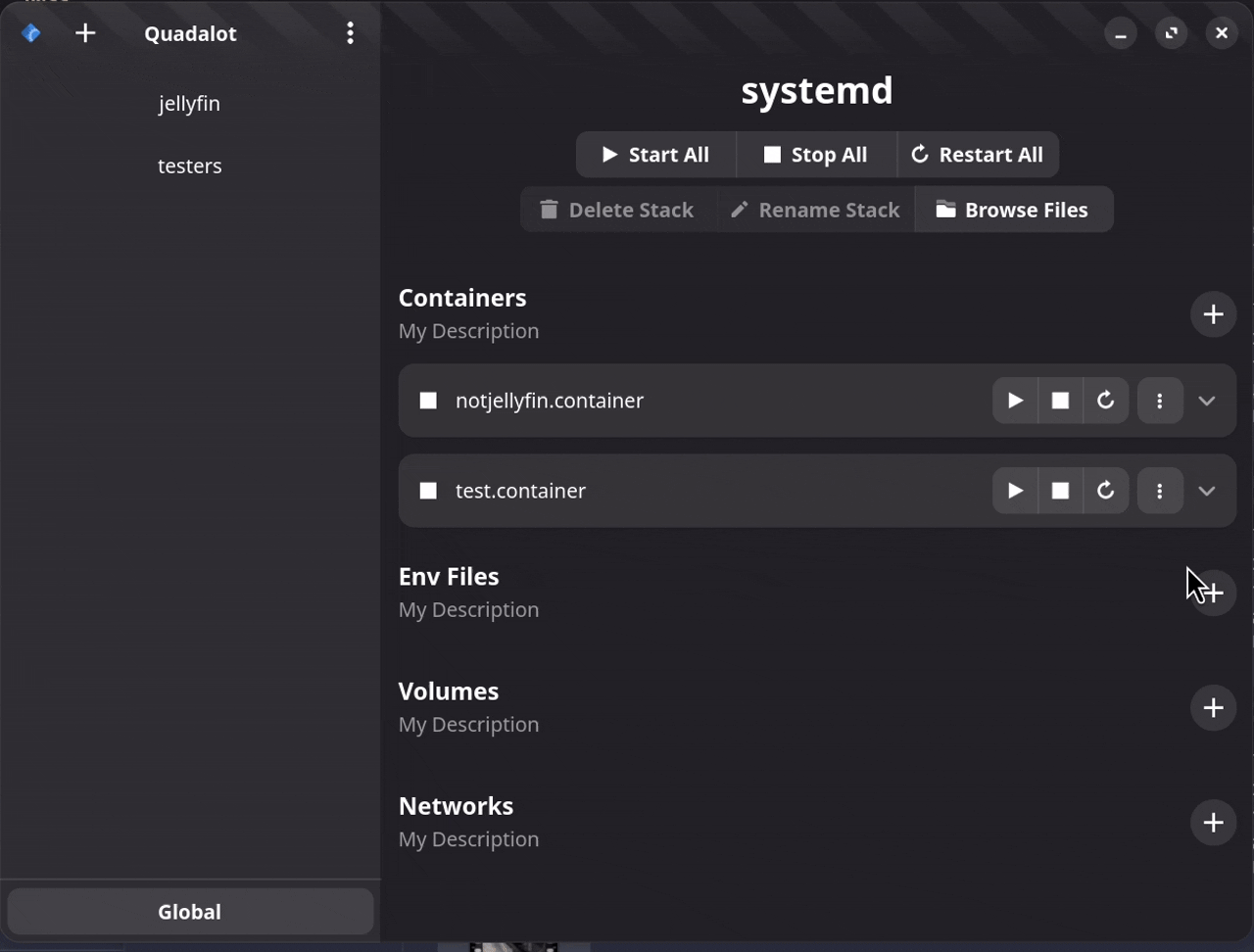Image resolution: width=1254 pixels, height=952 pixels.
Task: Click the Delete Stack button
Action: (618, 210)
